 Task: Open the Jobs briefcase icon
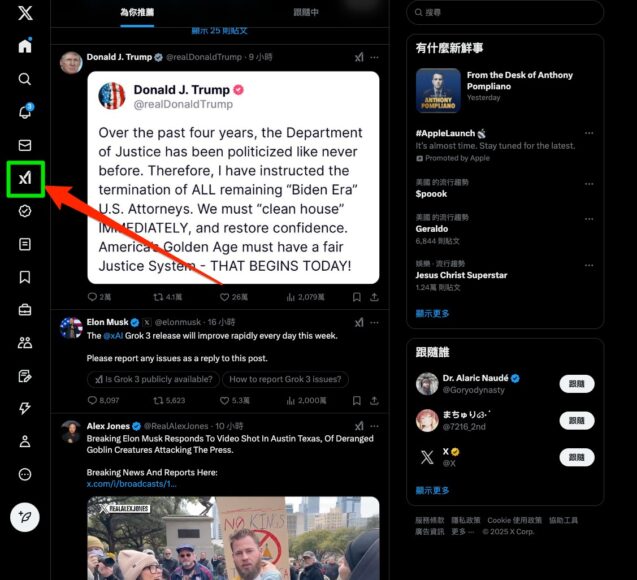coord(25,310)
